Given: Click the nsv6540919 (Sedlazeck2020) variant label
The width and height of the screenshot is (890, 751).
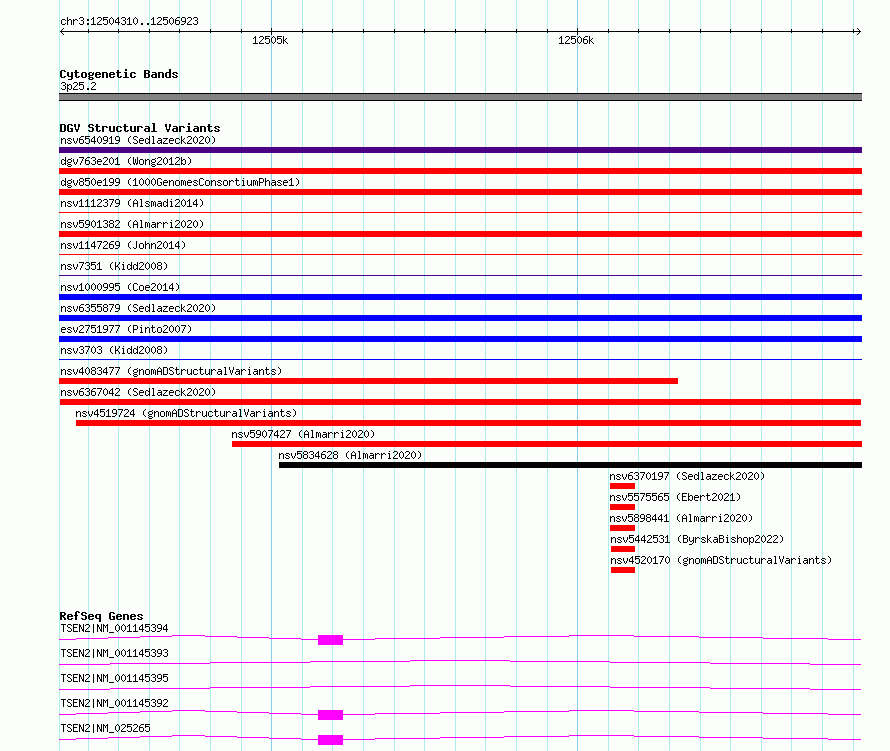Looking at the screenshot, I should point(138,140).
